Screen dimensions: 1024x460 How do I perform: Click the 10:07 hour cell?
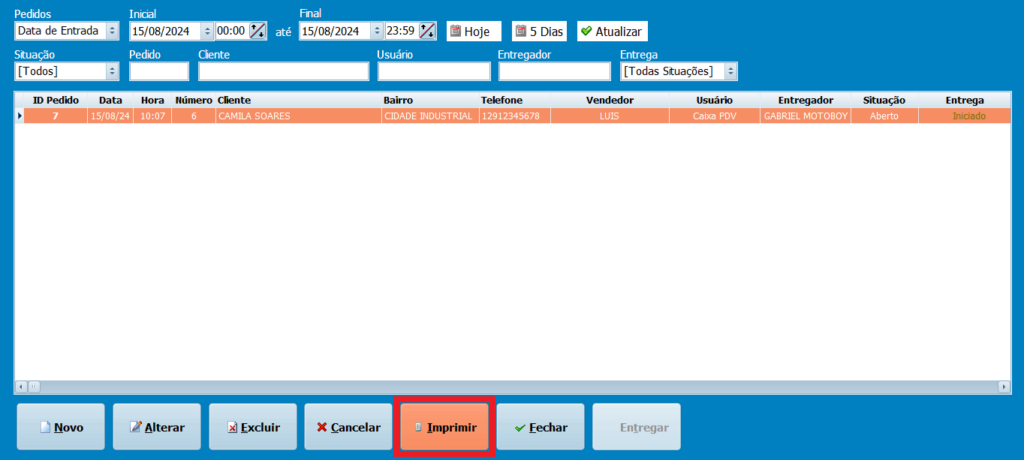click(x=152, y=116)
